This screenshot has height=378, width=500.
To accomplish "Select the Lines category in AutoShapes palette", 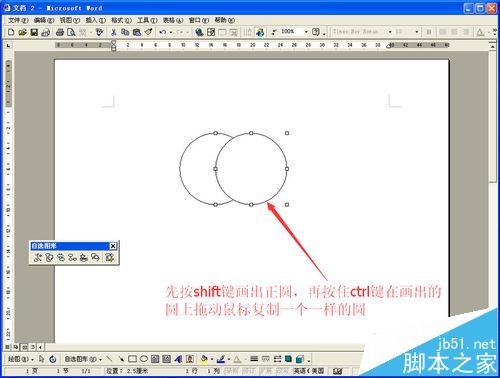I will pyautogui.click(x=38, y=257).
